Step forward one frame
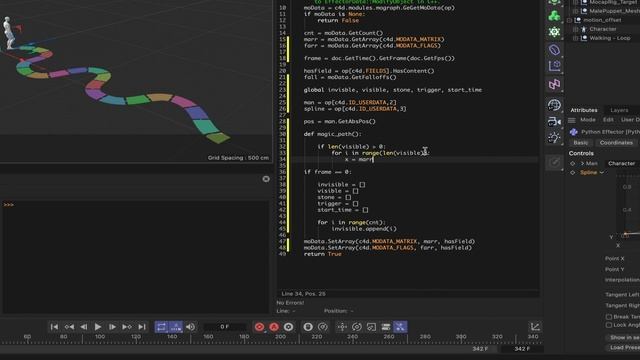The height and width of the screenshot is (360, 640). click(x=112, y=327)
